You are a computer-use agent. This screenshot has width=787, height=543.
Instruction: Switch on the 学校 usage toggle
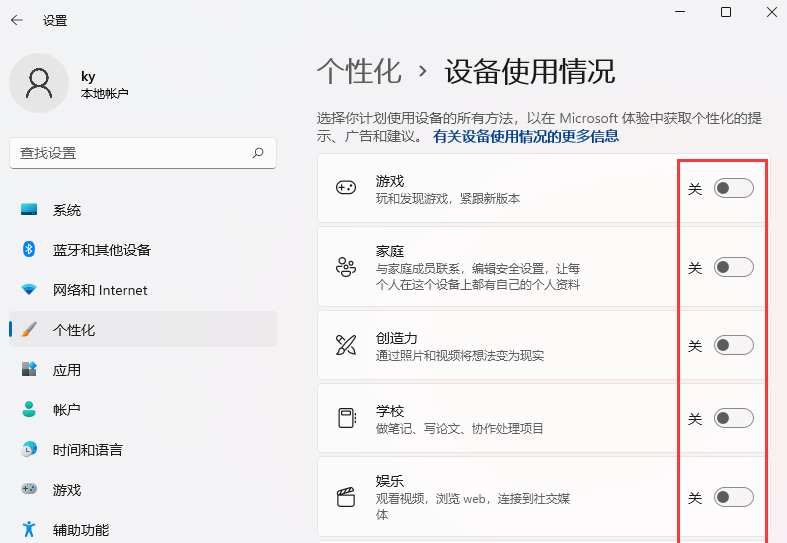[733, 418]
